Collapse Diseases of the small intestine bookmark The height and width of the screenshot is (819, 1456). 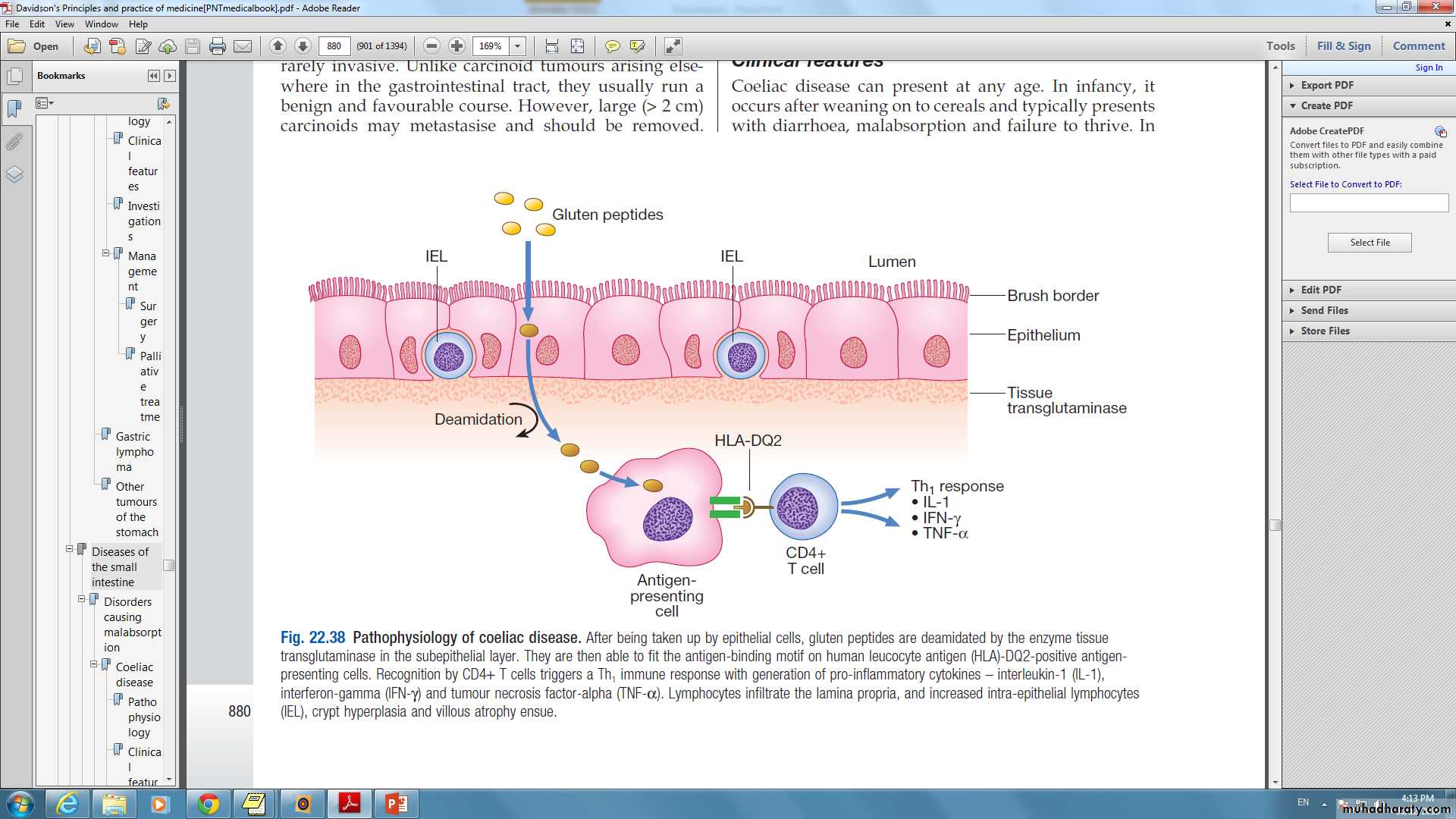pyautogui.click(x=69, y=548)
